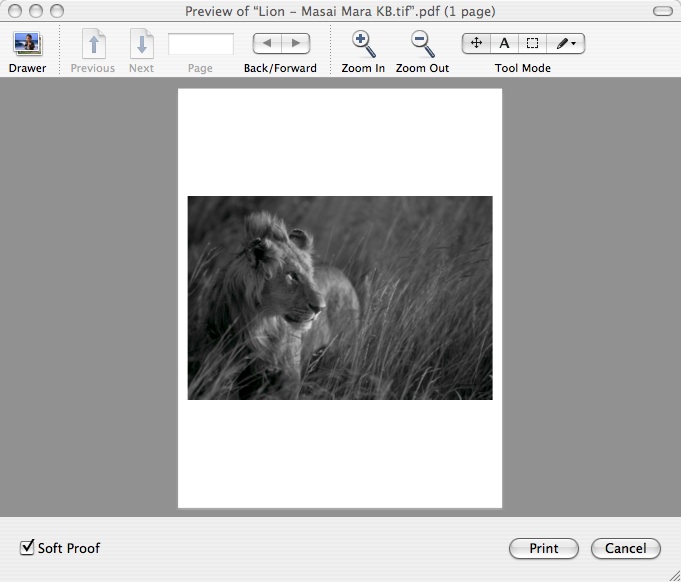The image size is (681, 582).
Task: Click the Zoom In magnifier icon
Action: [363, 45]
